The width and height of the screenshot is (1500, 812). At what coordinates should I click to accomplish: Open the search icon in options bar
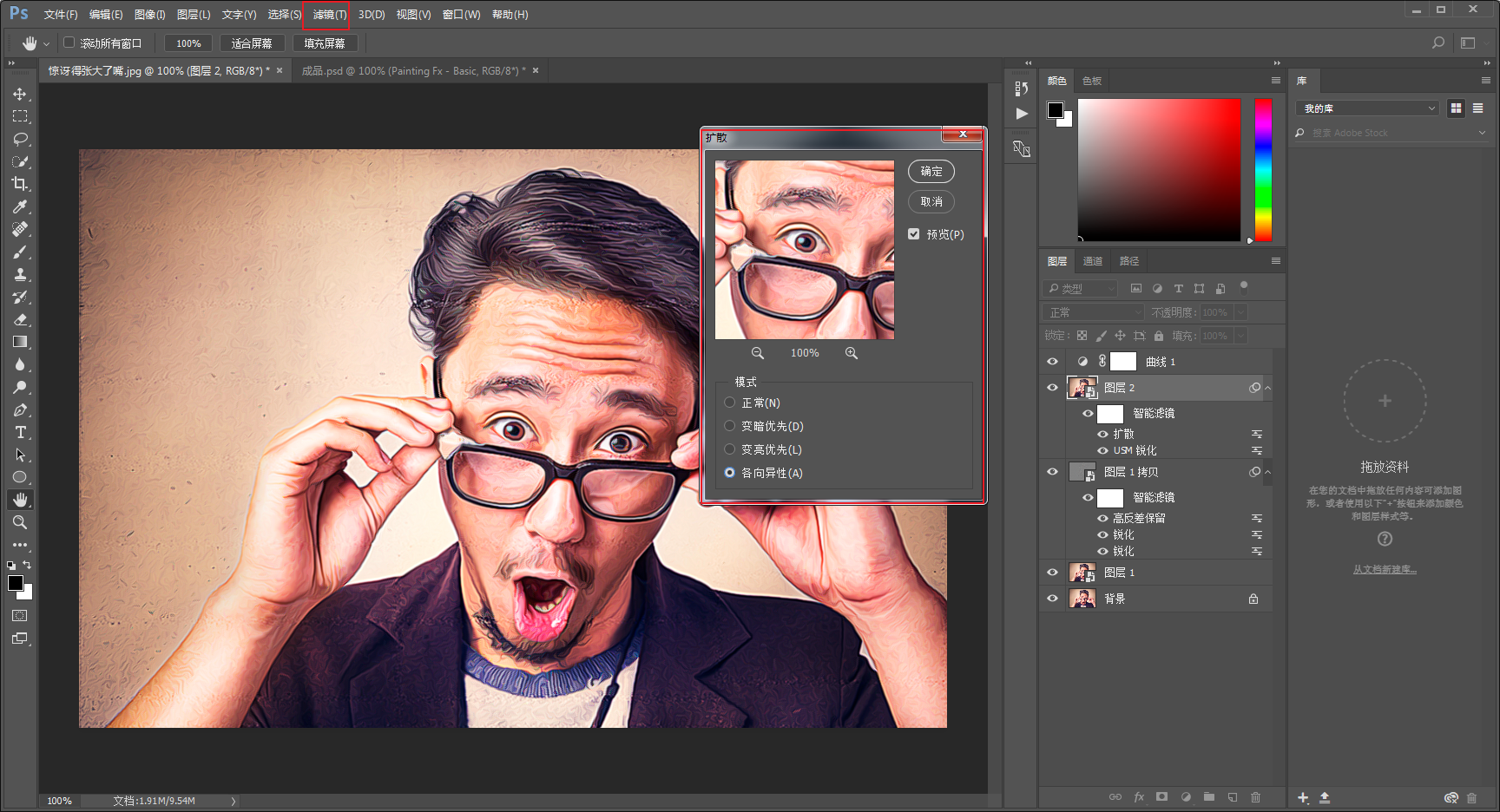tap(1438, 43)
